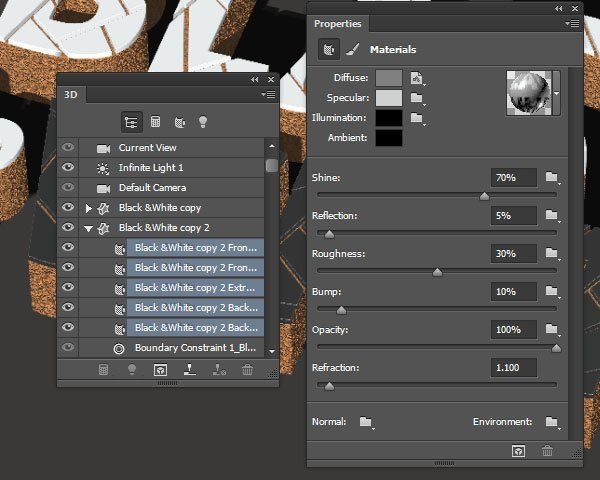
Task: Click the Refraction 1.100 value field
Action: [x=514, y=367]
